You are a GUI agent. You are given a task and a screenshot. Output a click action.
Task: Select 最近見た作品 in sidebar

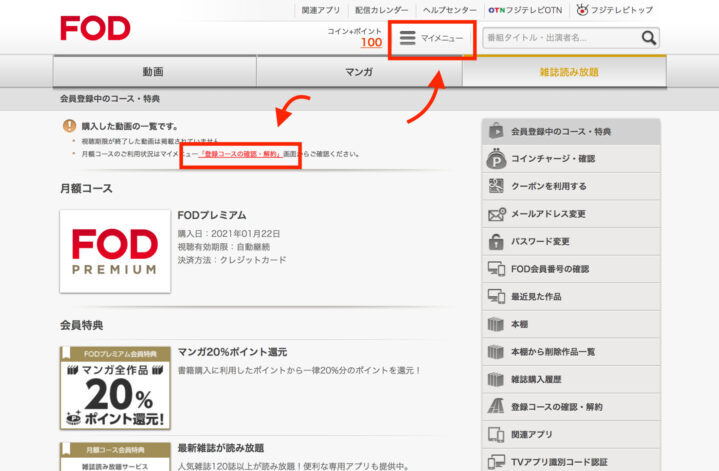[571, 297]
